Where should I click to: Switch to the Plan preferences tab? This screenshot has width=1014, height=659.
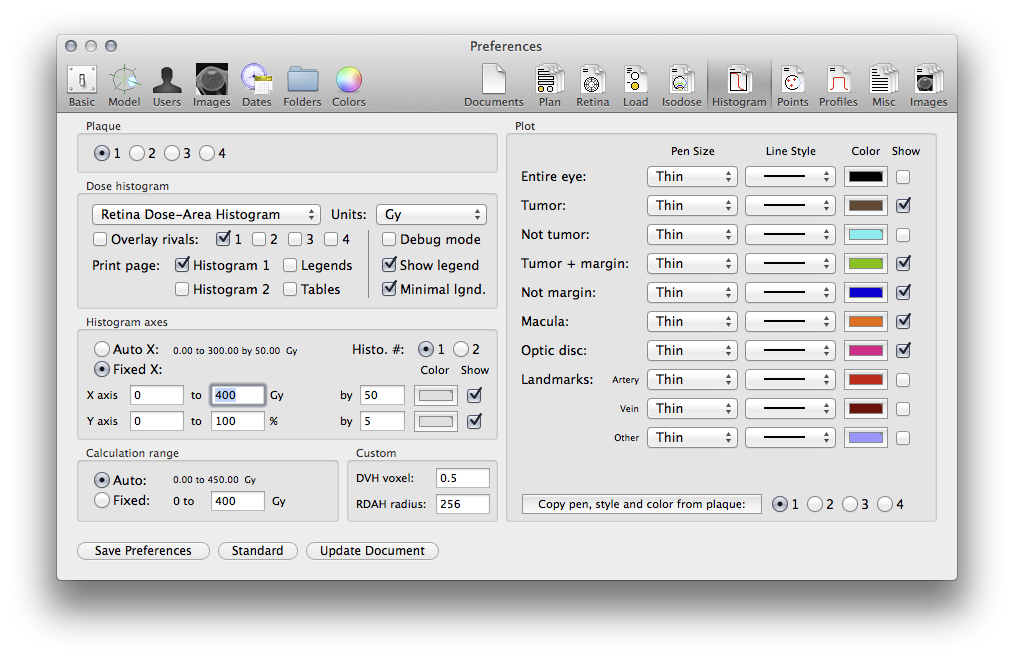coord(549,85)
